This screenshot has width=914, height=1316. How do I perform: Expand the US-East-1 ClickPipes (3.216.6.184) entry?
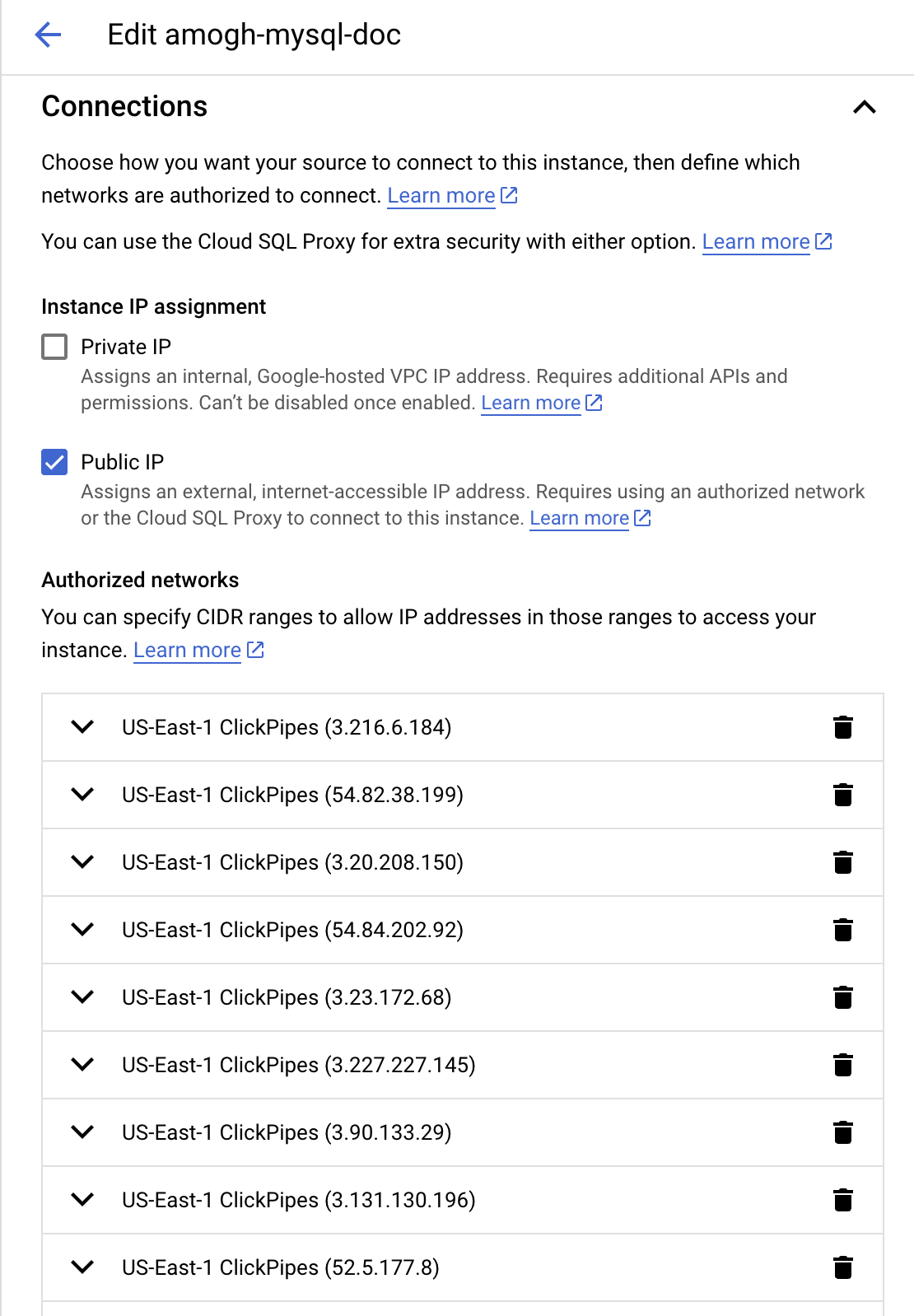pos(82,727)
